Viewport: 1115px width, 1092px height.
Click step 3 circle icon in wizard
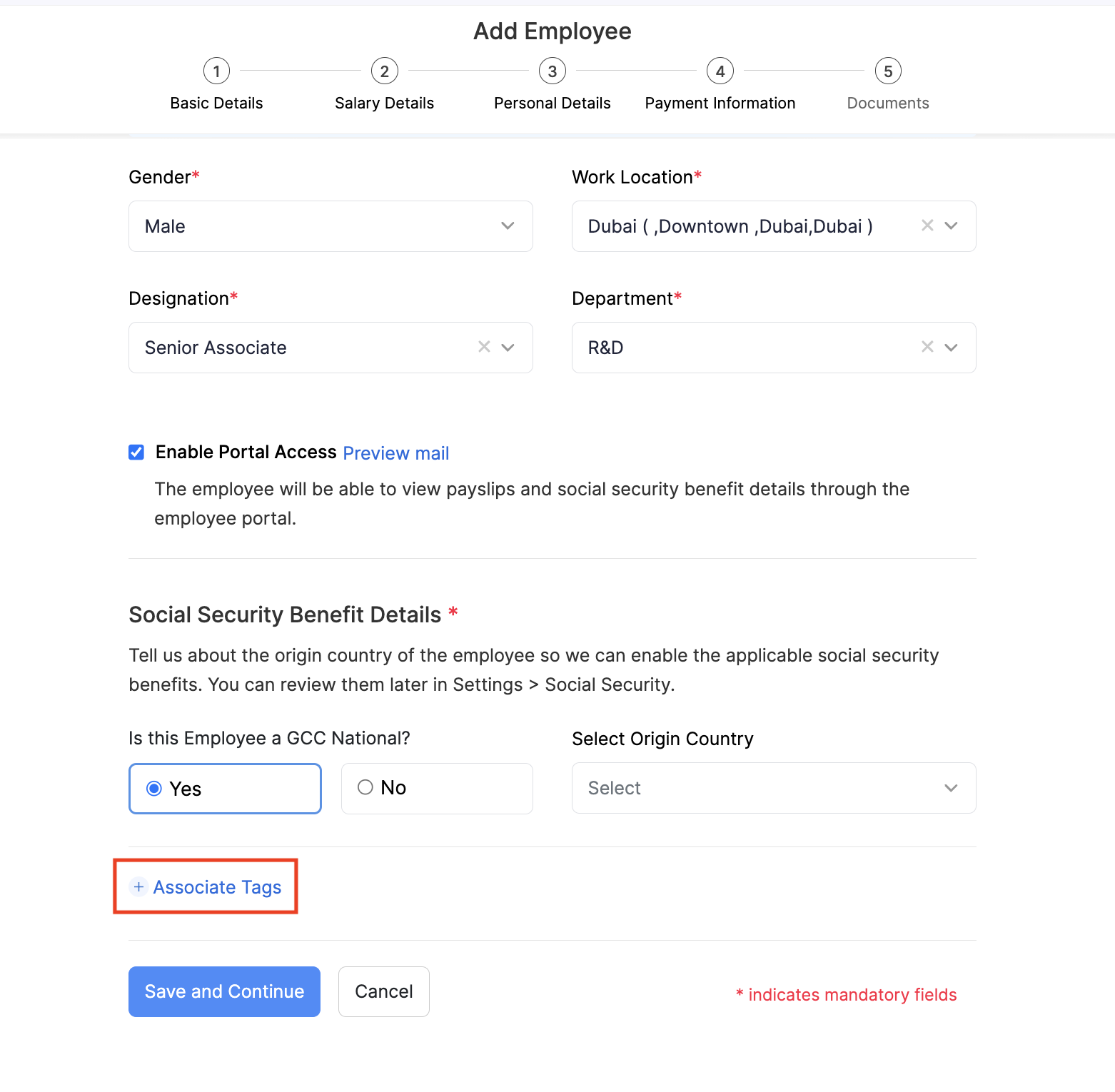552,71
